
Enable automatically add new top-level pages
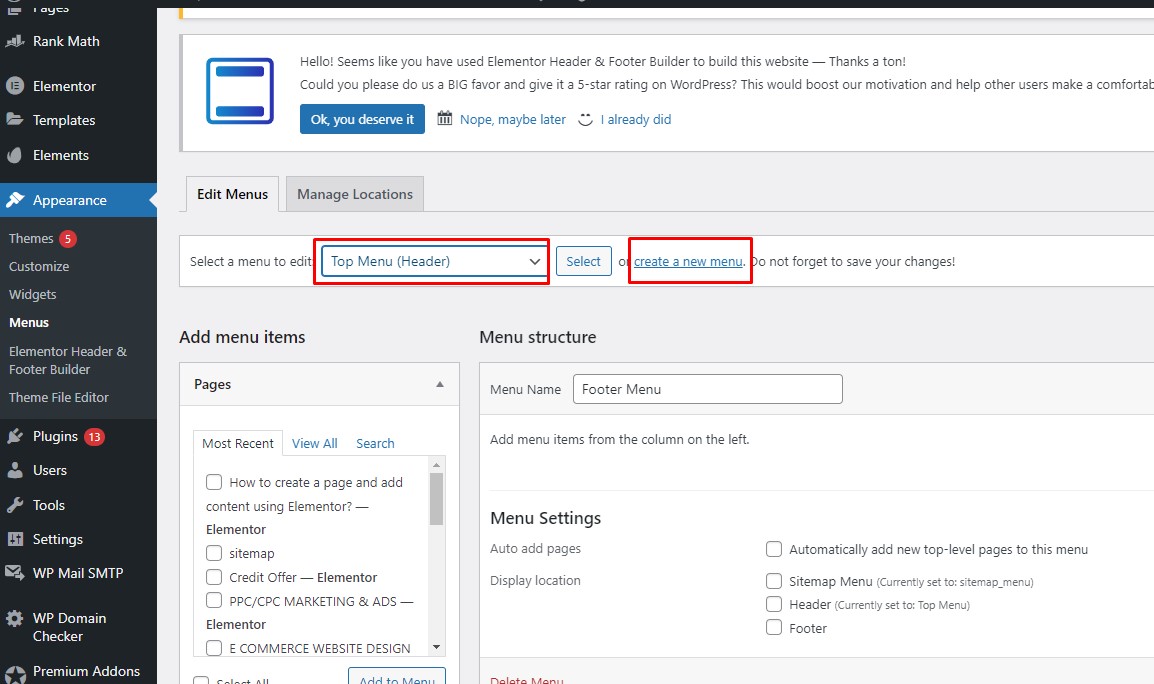tap(774, 549)
